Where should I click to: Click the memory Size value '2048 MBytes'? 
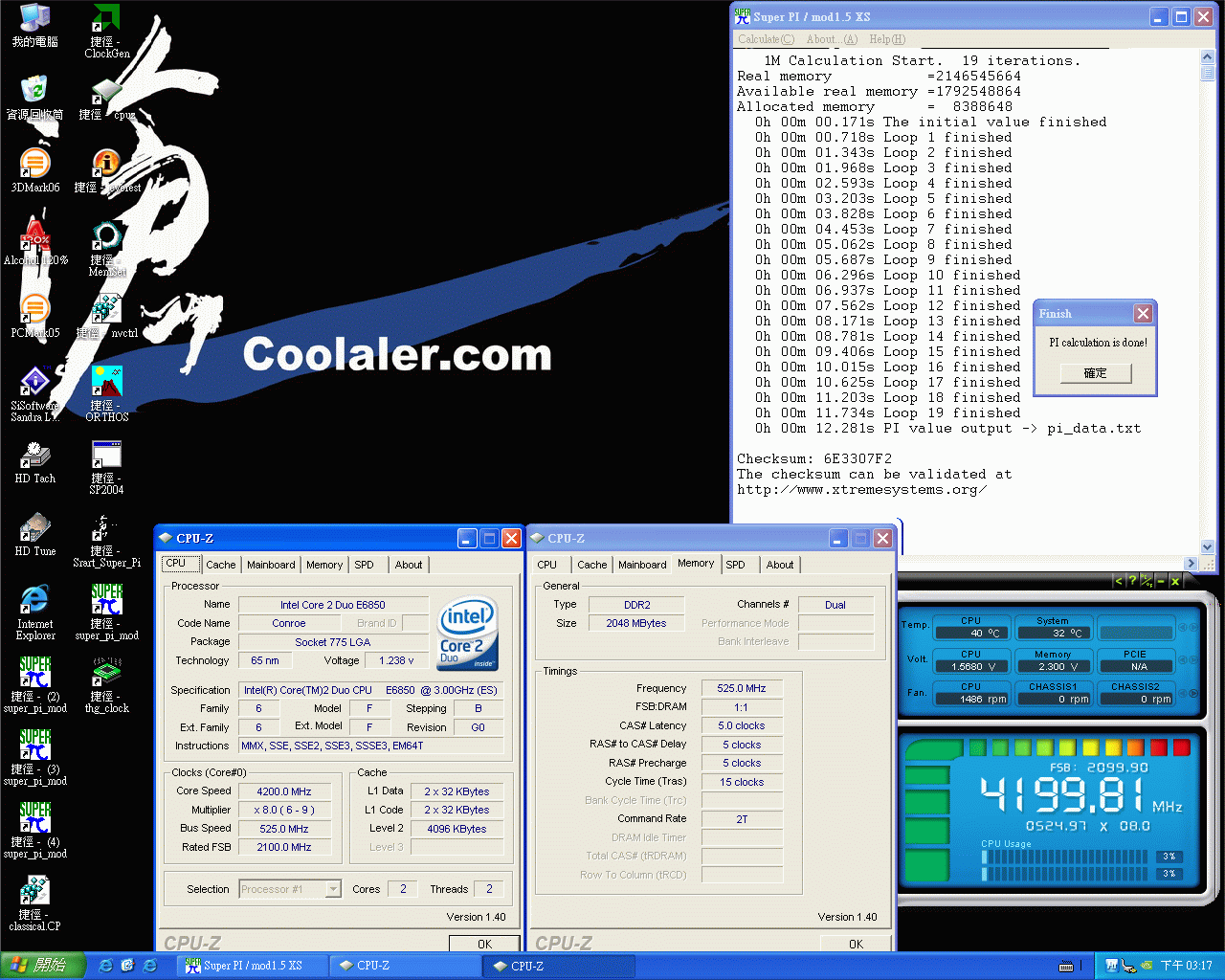click(x=636, y=623)
